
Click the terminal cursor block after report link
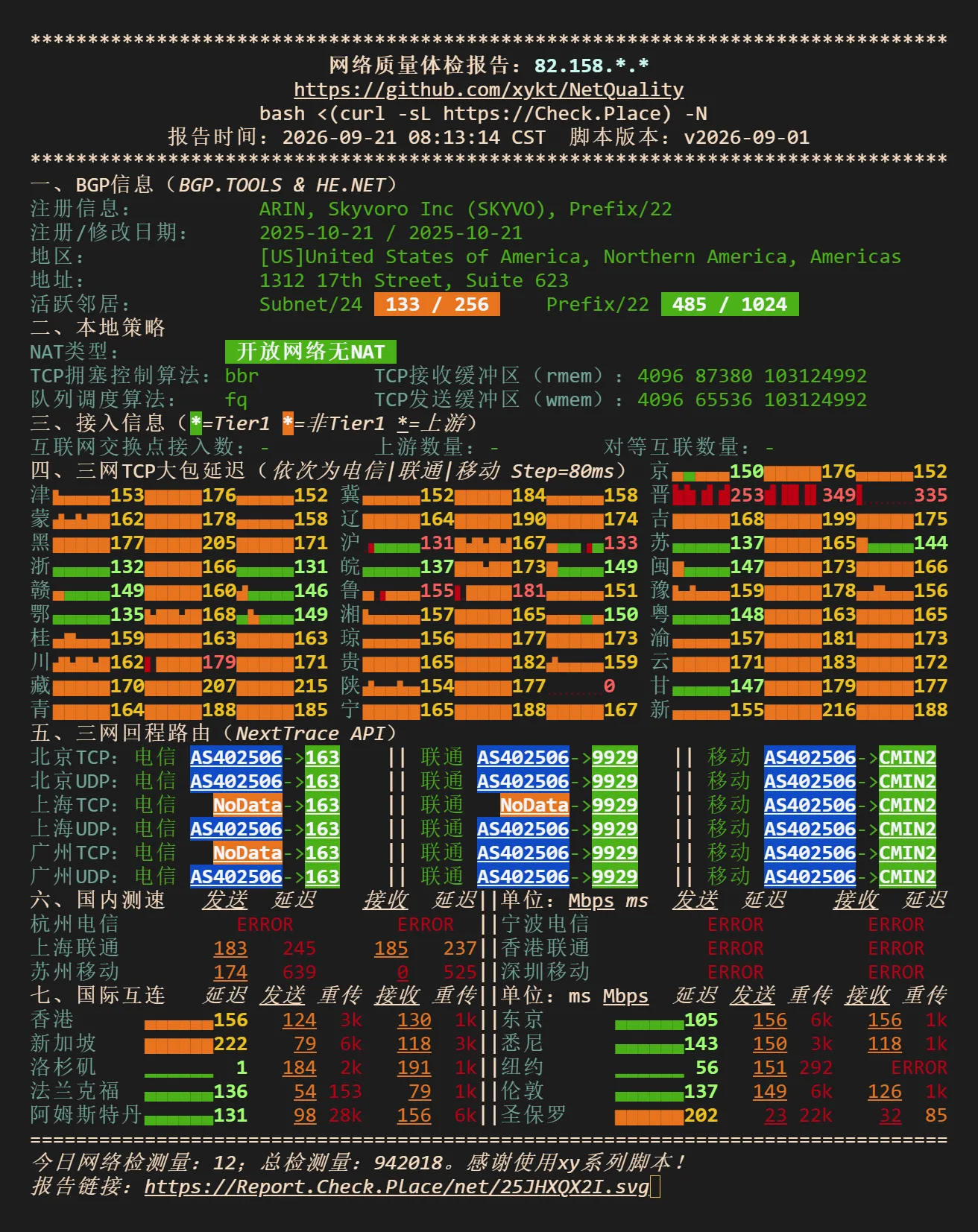click(655, 1187)
